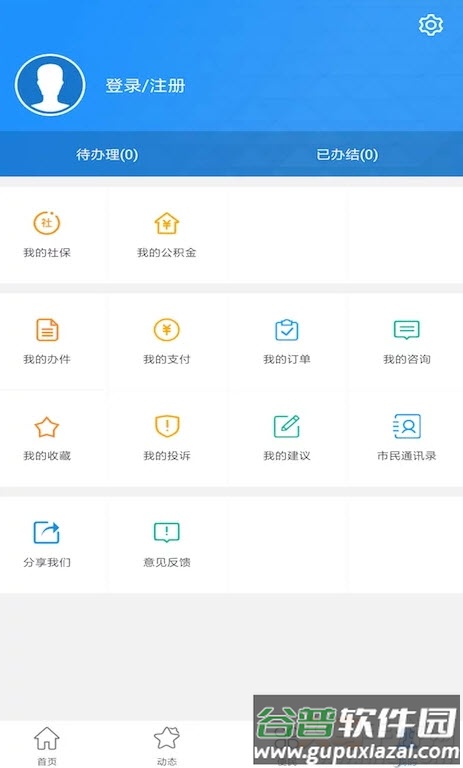Open 我的建议 suggestion pencil icon
This screenshot has height=768, width=463.
(x=287, y=426)
